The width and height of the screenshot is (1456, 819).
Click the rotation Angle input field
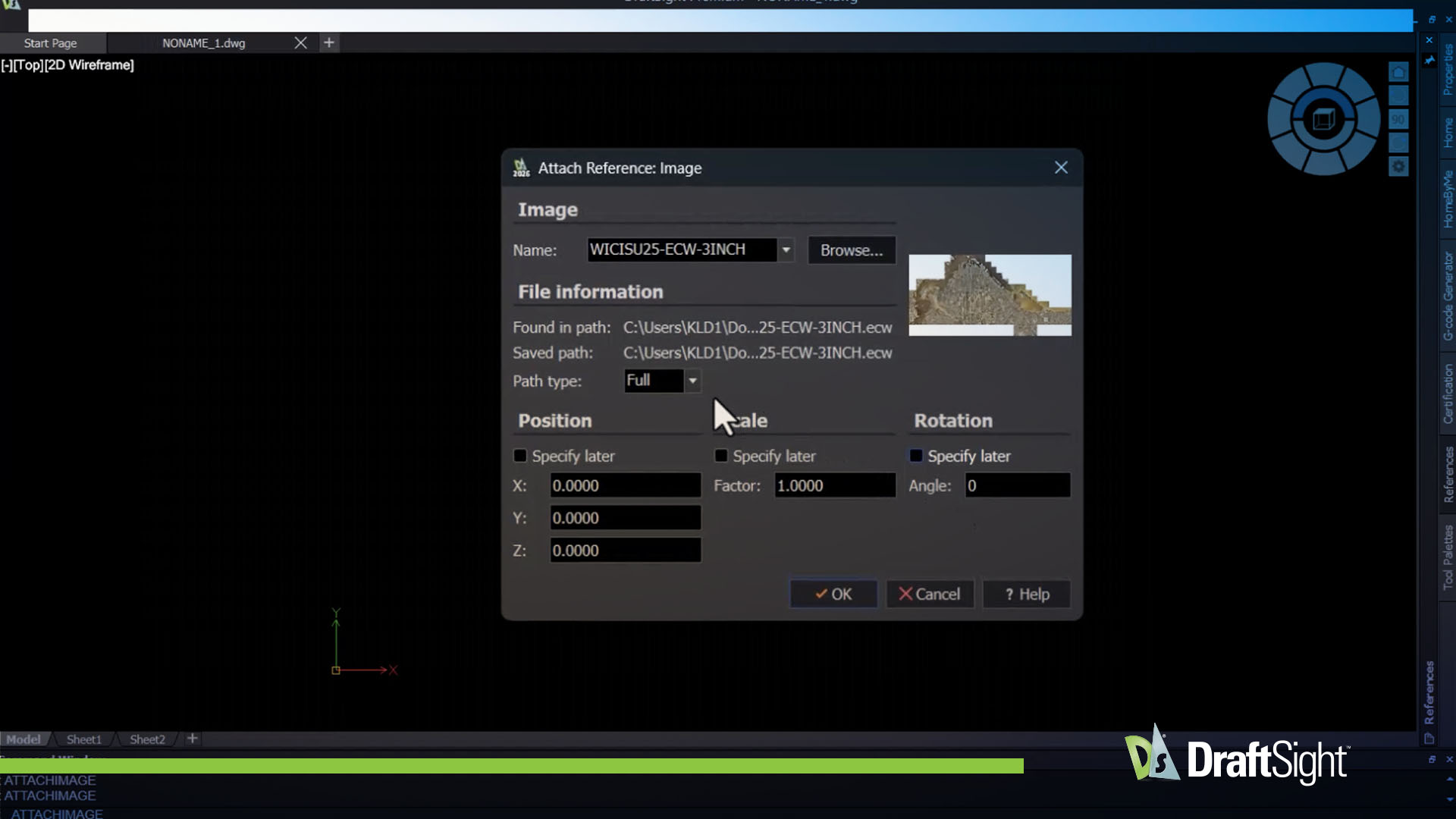(1018, 485)
